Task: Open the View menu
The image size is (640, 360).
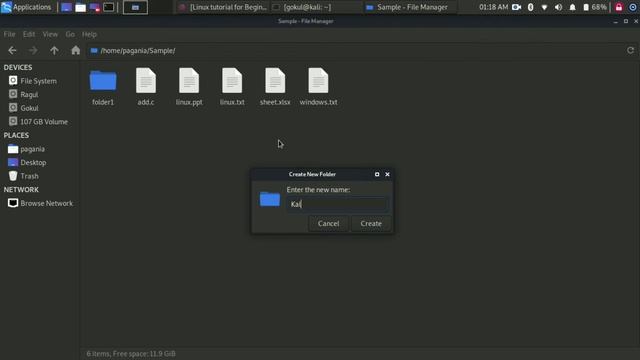Action: [x=50, y=34]
